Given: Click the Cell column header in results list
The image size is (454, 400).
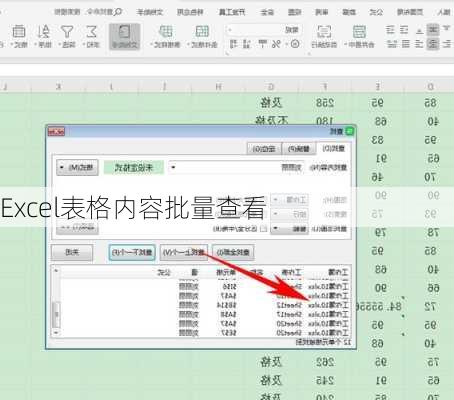Looking at the screenshot, I should (x=226, y=272).
